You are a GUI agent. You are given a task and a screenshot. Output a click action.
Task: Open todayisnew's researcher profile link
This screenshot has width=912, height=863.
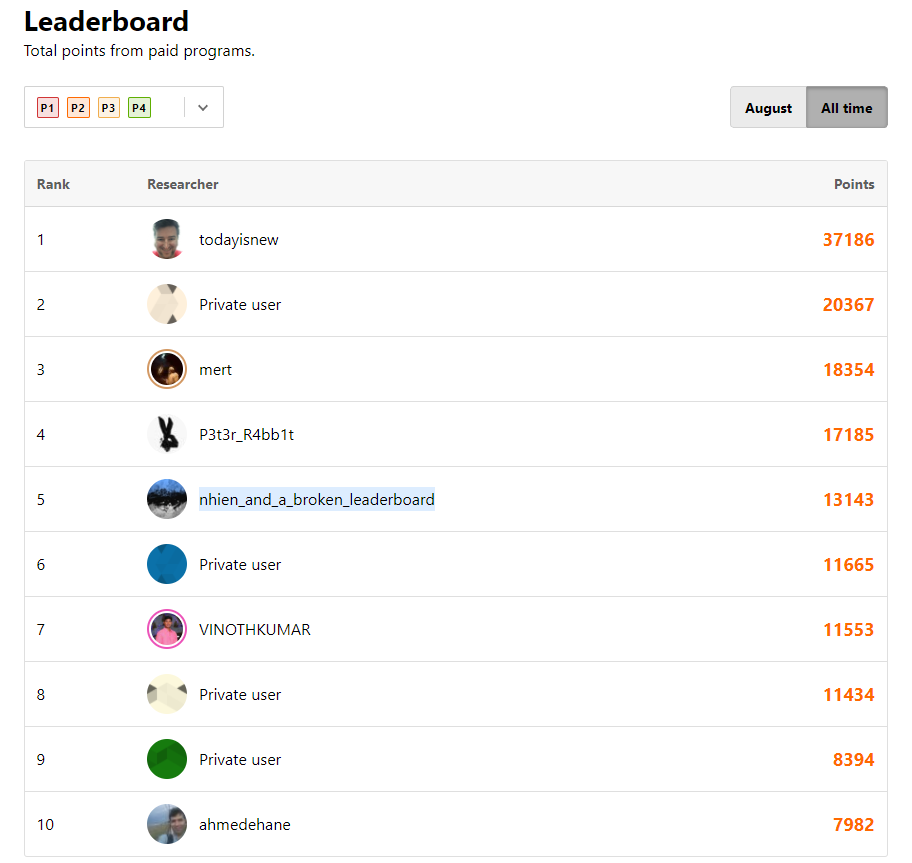point(239,240)
